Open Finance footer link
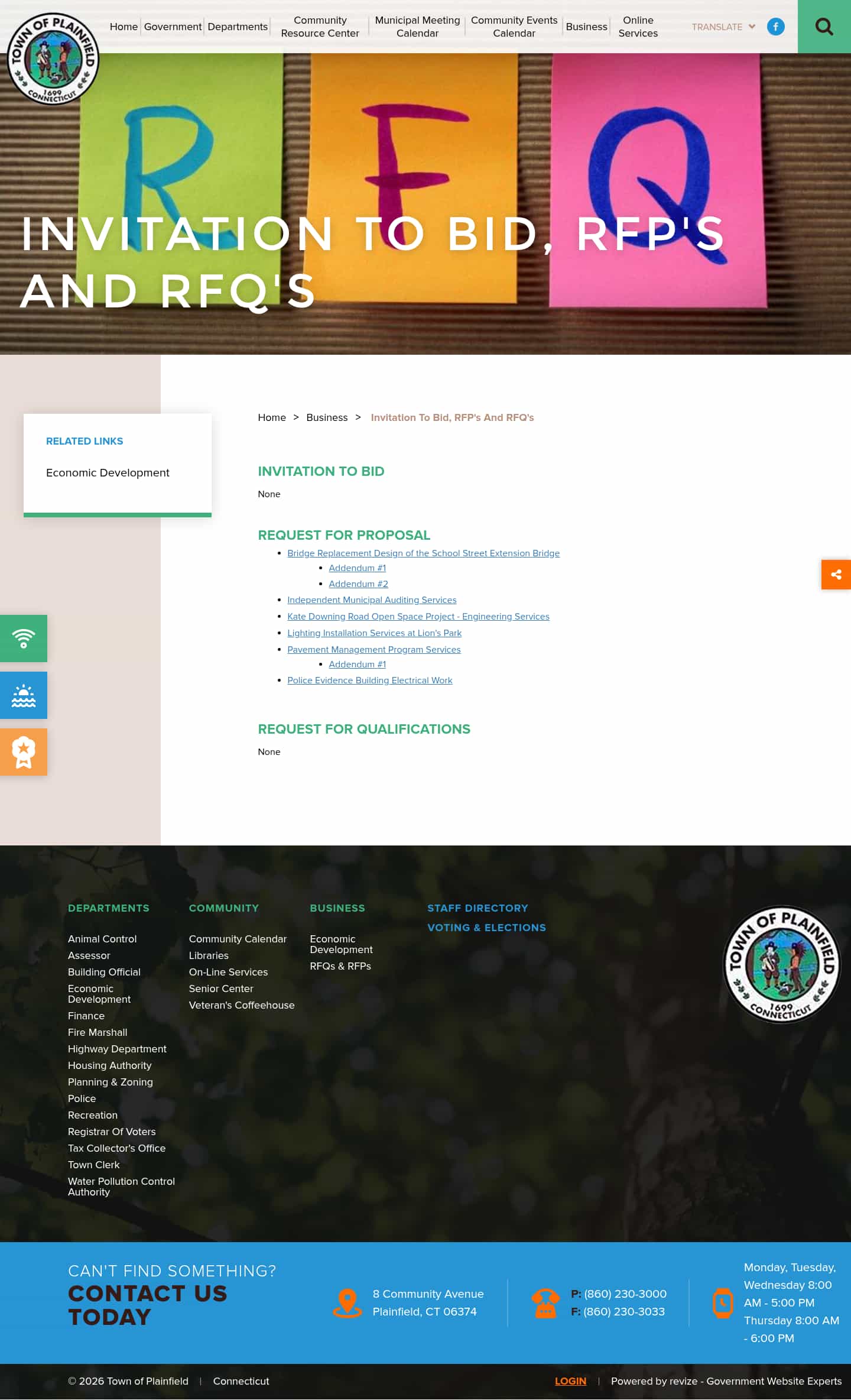The image size is (851, 1400). point(86,1016)
